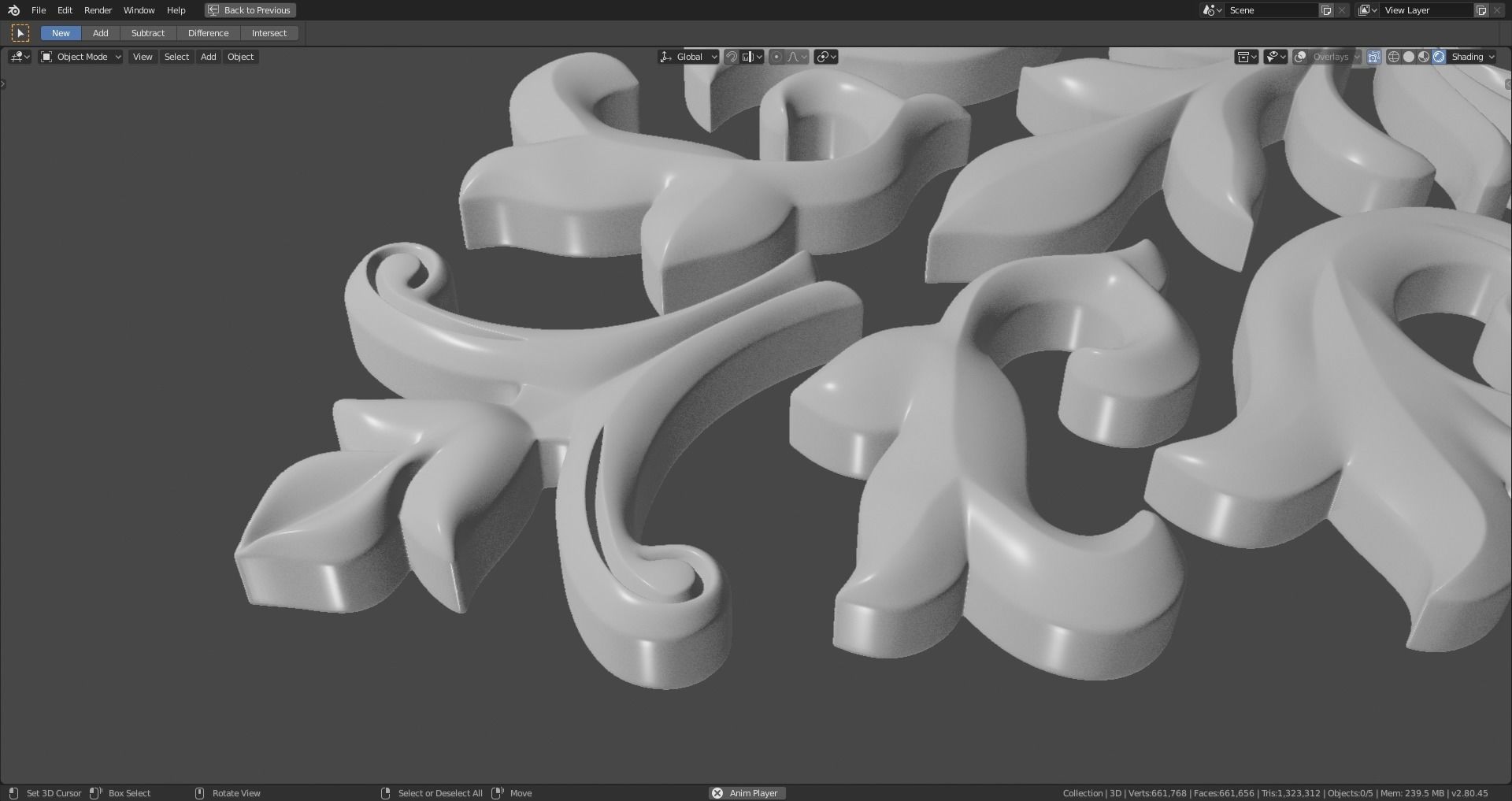Open the proportional editing falloff dropdown
Image resolution: width=1512 pixels, height=801 pixels.
[x=797, y=57]
